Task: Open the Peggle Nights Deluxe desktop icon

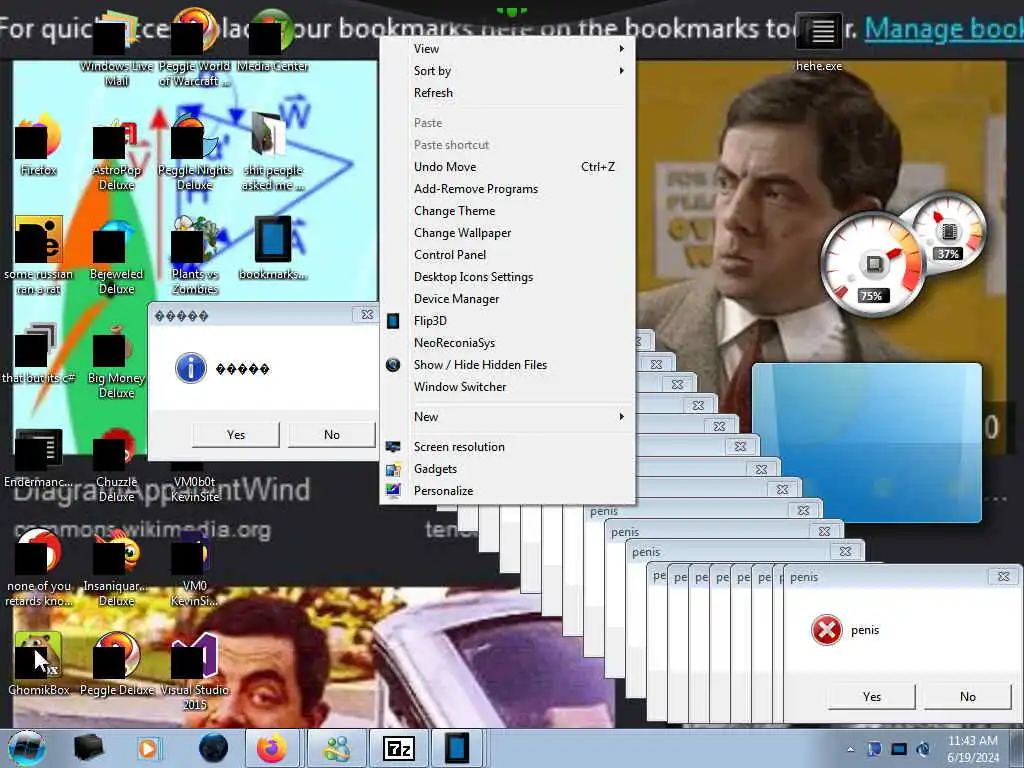Action: pyautogui.click(x=195, y=153)
